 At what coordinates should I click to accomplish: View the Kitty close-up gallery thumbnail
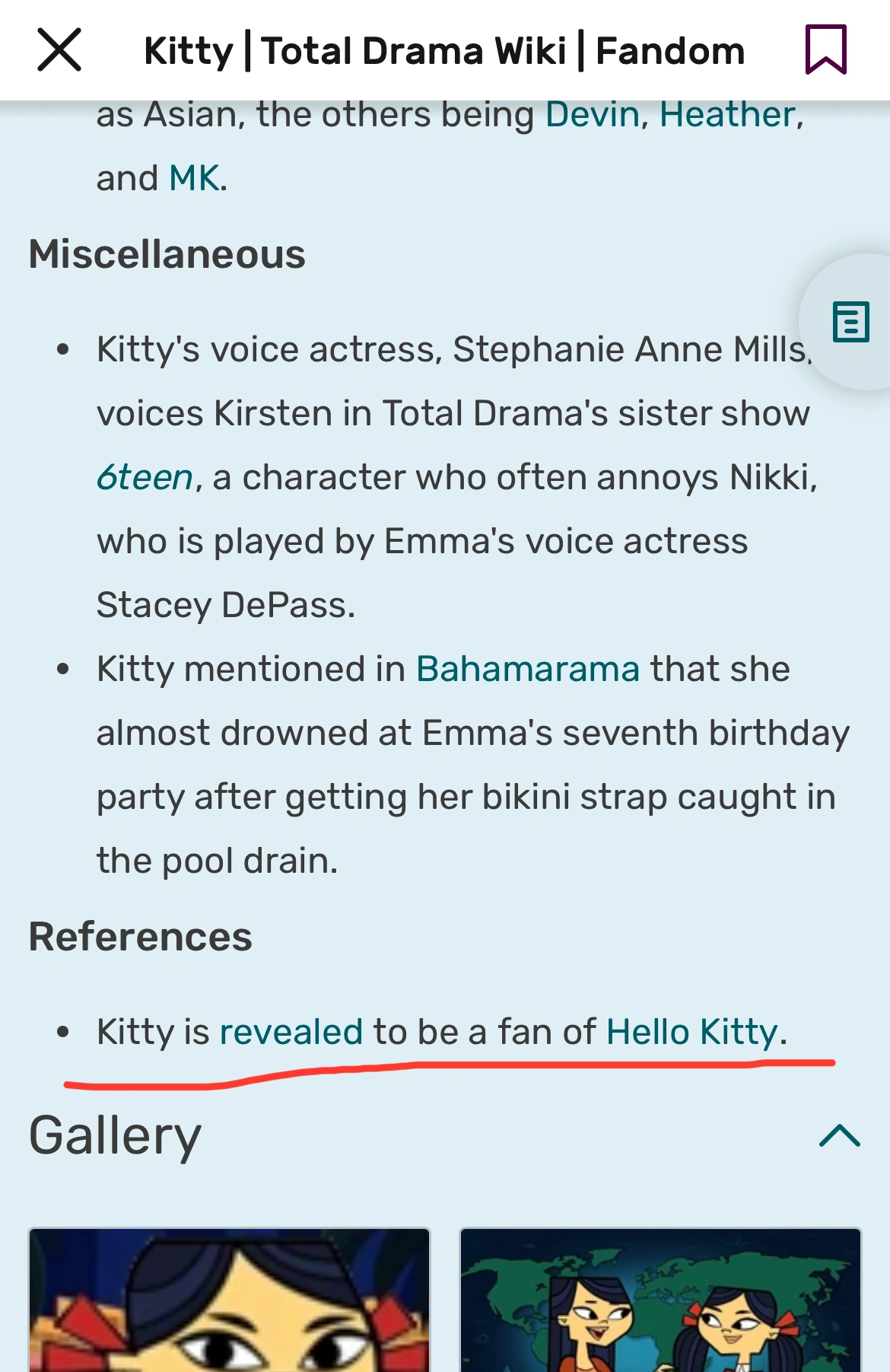point(229,1300)
